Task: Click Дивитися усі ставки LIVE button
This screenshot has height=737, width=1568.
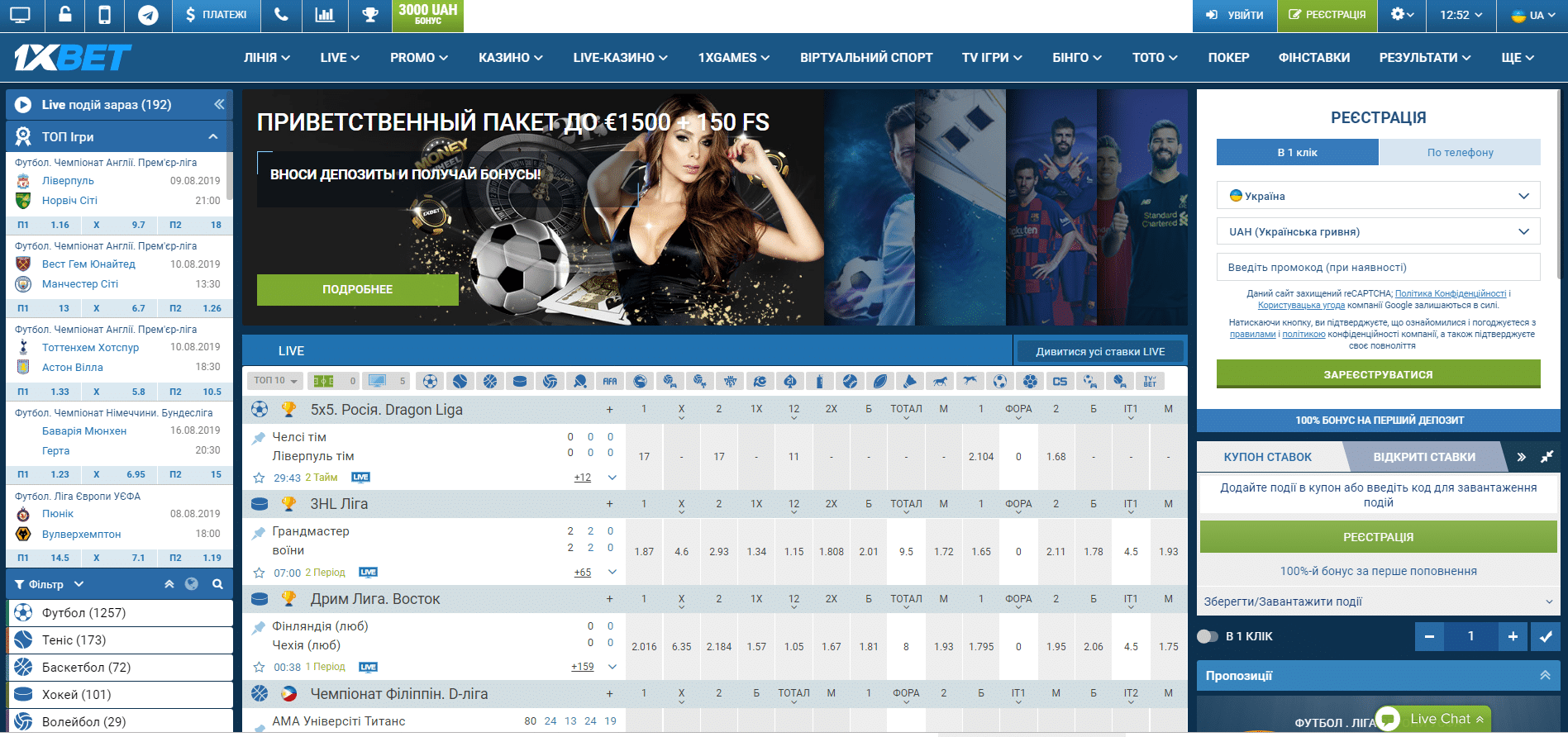Action: pos(1100,351)
